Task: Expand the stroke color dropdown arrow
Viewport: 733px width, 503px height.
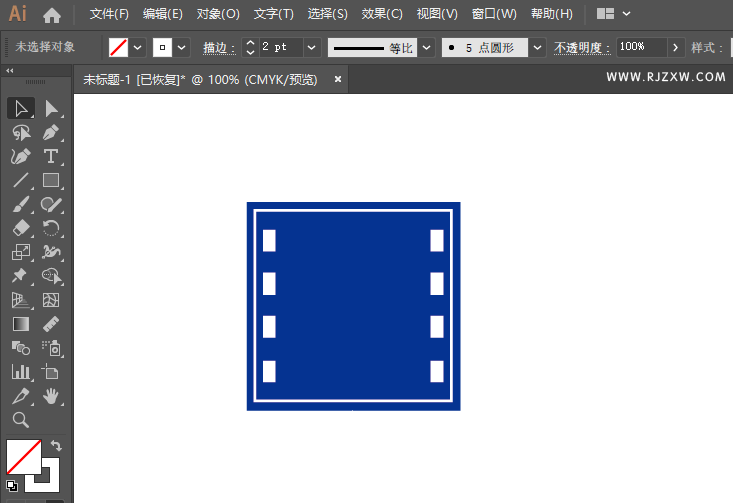Action: pos(182,47)
